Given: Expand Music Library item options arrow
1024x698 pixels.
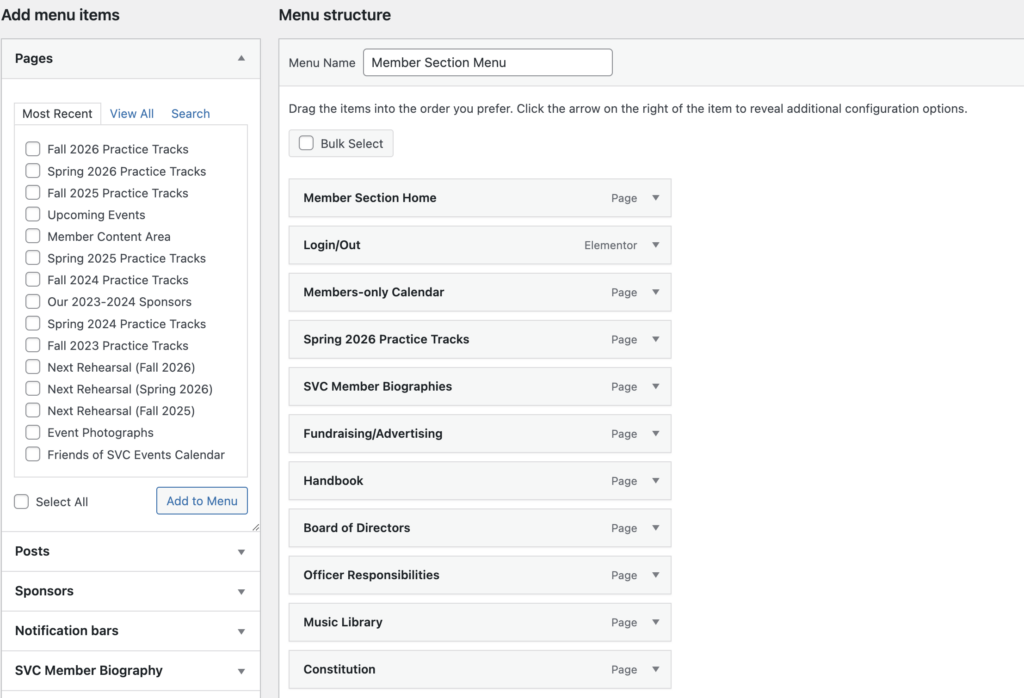Looking at the screenshot, I should pyautogui.click(x=656, y=622).
